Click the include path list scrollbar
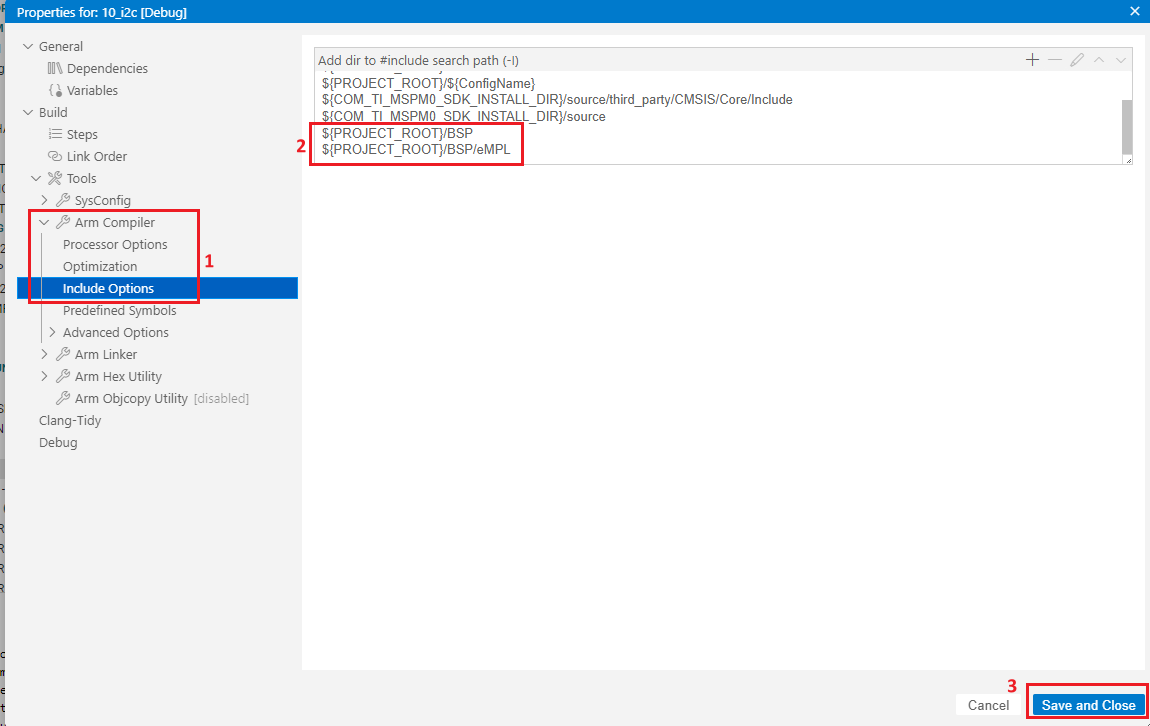 coord(1127,123)
